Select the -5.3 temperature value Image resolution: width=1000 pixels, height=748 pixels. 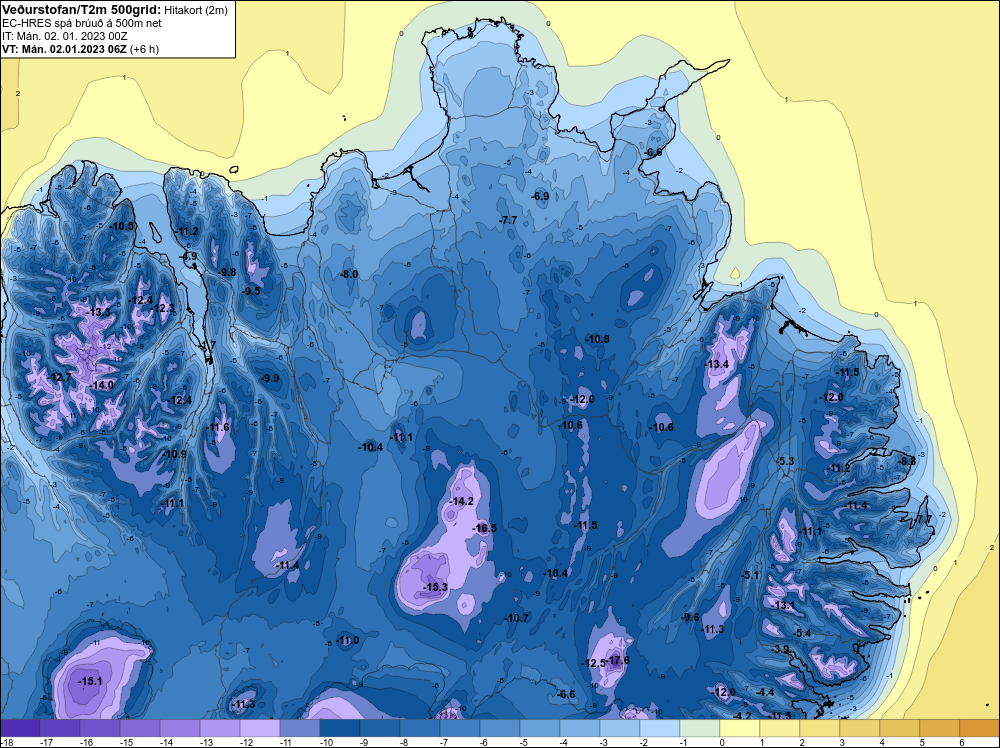tap(786, 461)
